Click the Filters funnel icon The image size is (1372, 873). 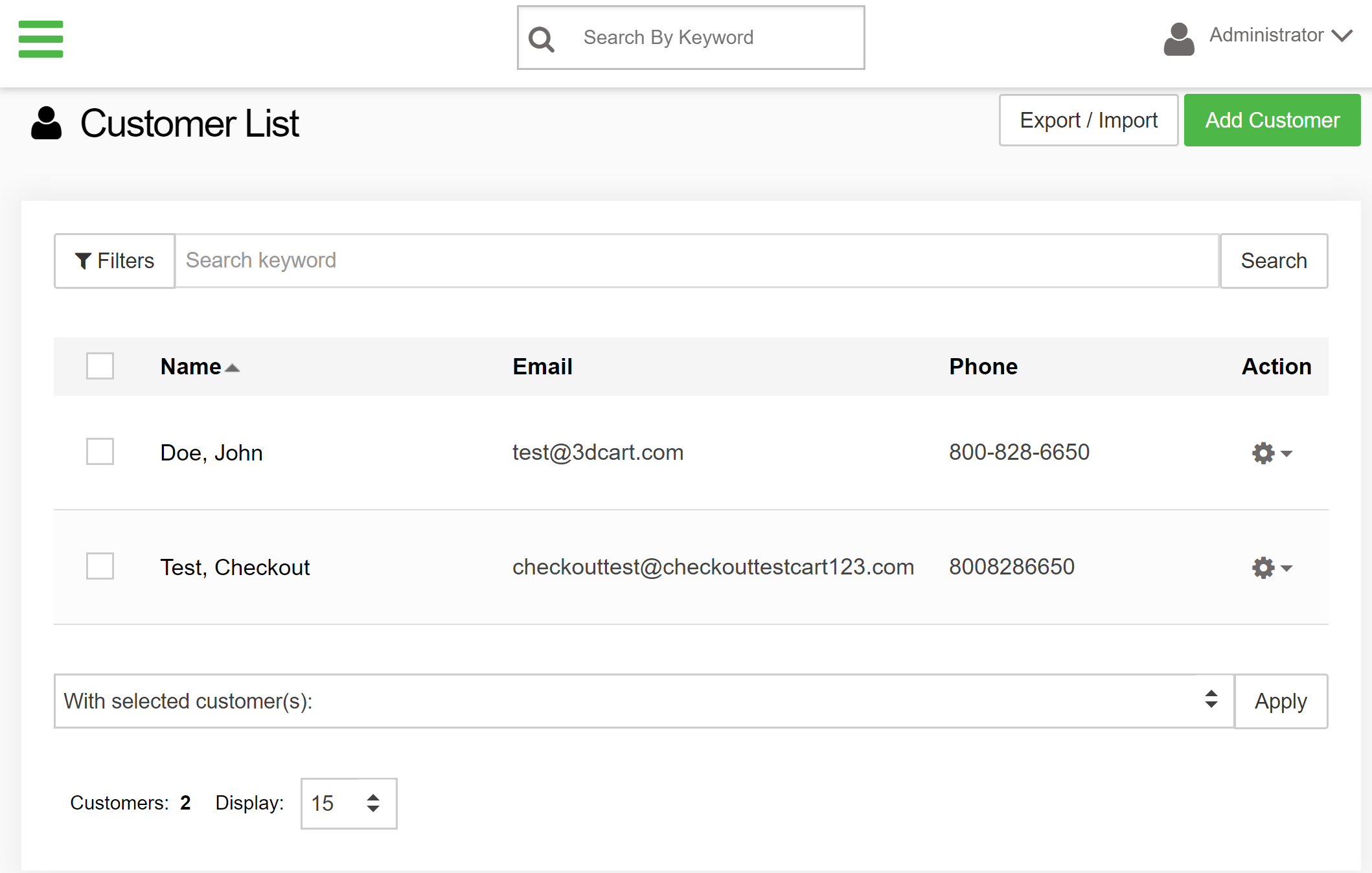click(x=83, y=260)
